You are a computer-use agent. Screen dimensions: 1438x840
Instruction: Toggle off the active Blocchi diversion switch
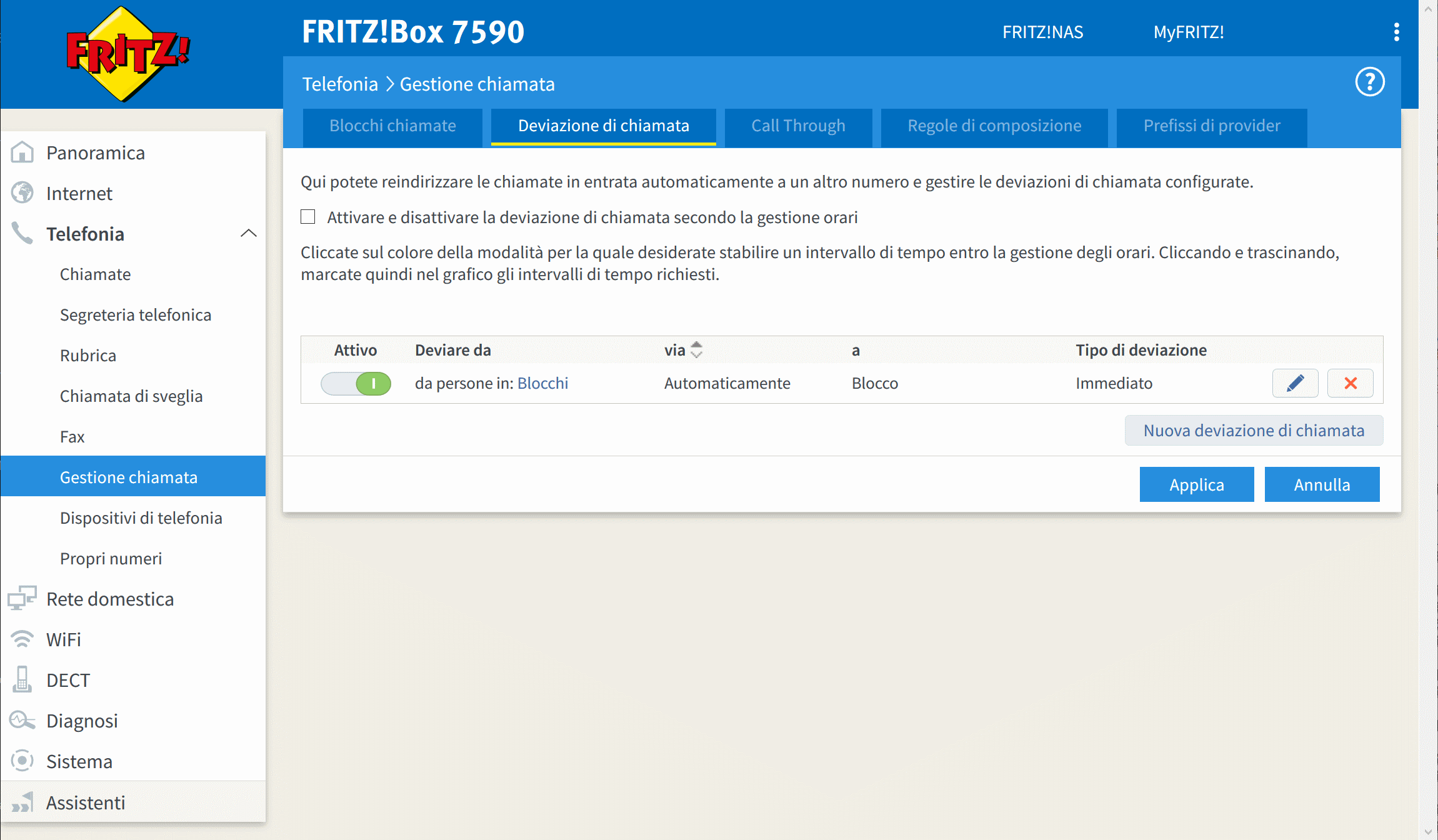click(x=356, y=383)
